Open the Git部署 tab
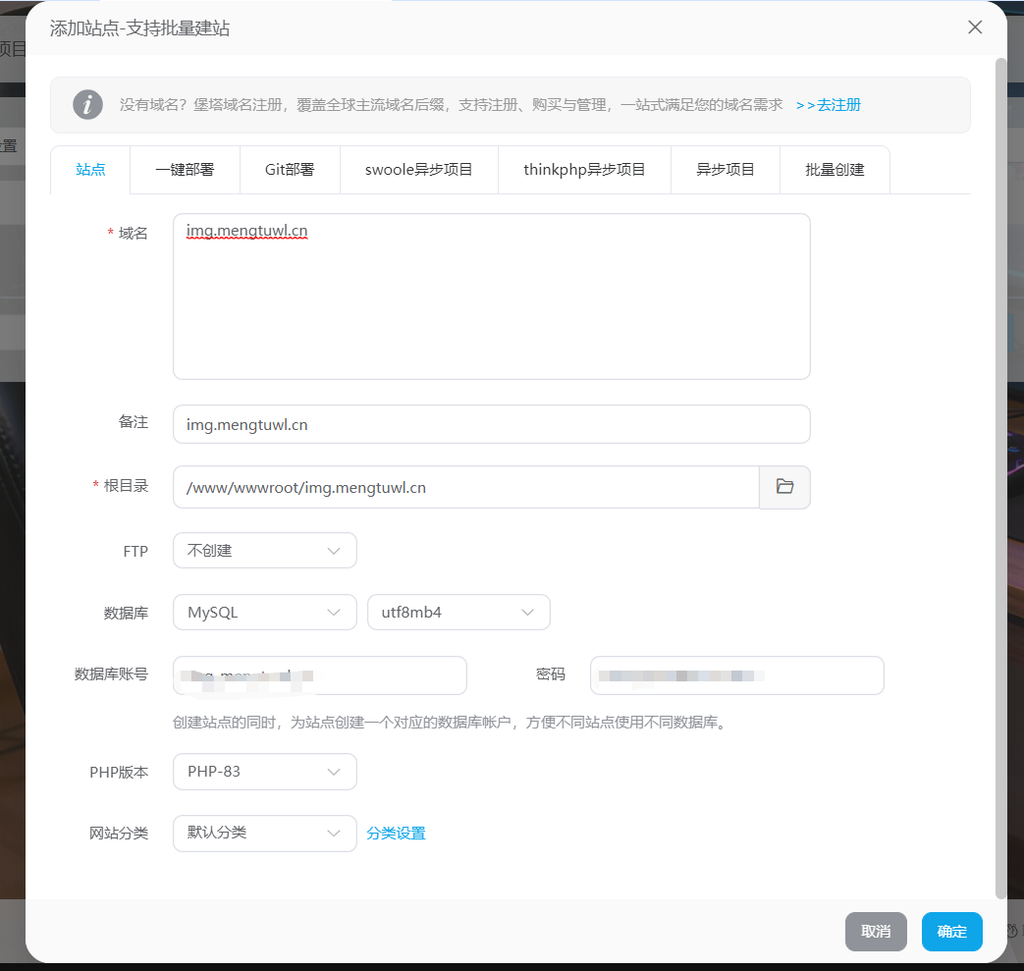The height and width of the screenshot is (971, 1024). [x=290, y=170]
